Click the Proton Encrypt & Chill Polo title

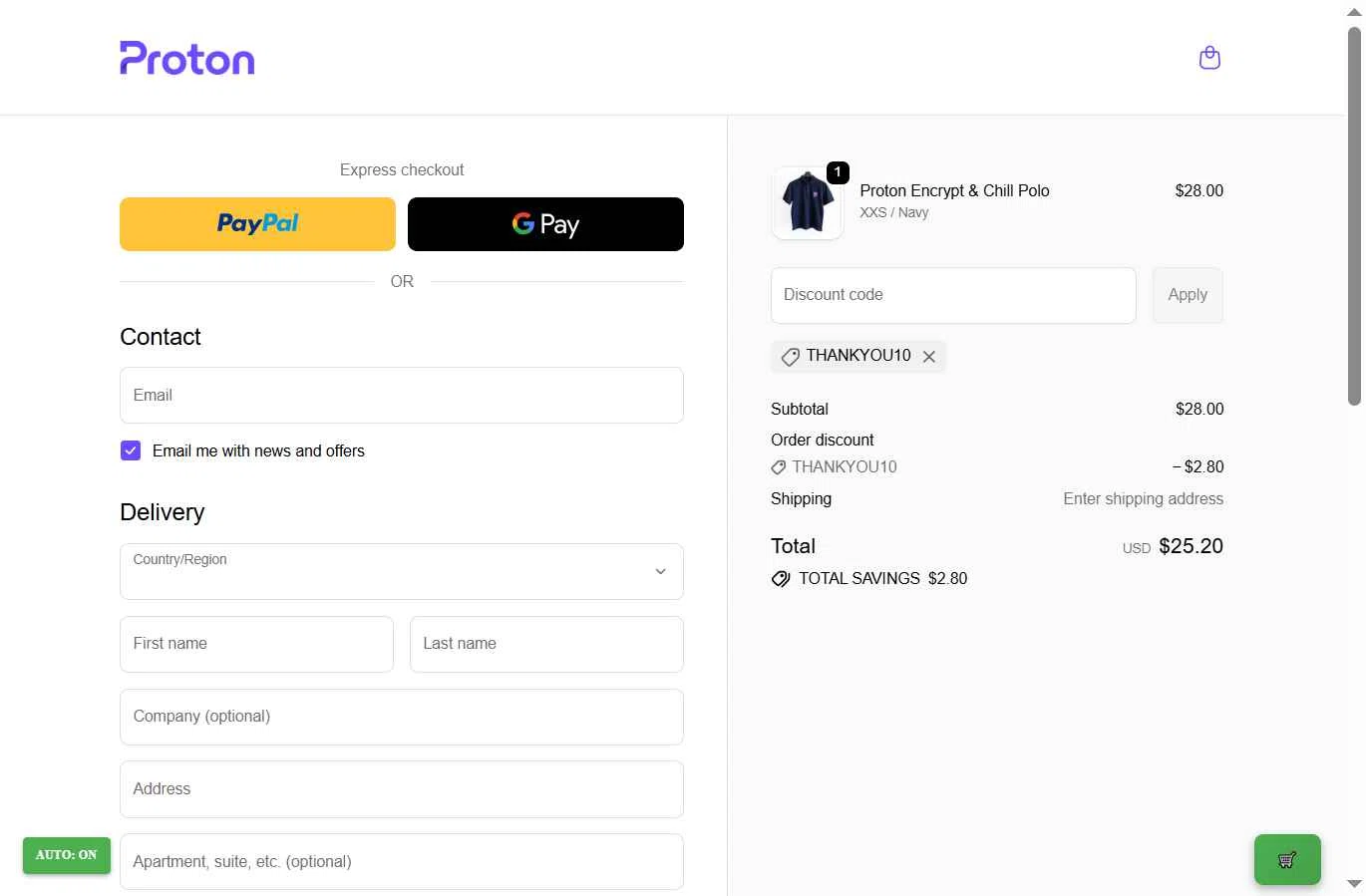click(x=954, y=190)
